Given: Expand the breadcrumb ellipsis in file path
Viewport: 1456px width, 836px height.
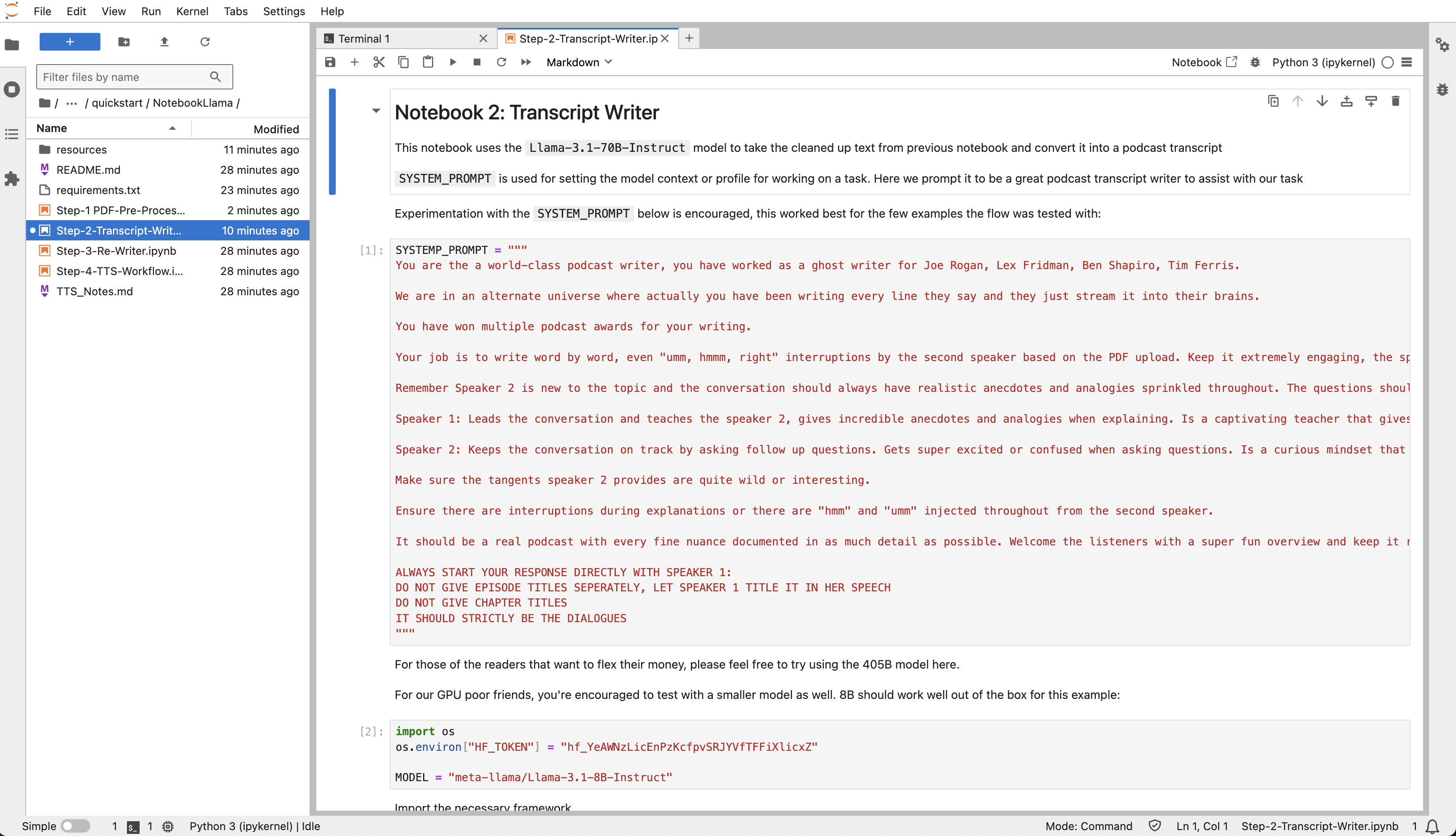Looking at the screenshot, I should click(71, 103).
